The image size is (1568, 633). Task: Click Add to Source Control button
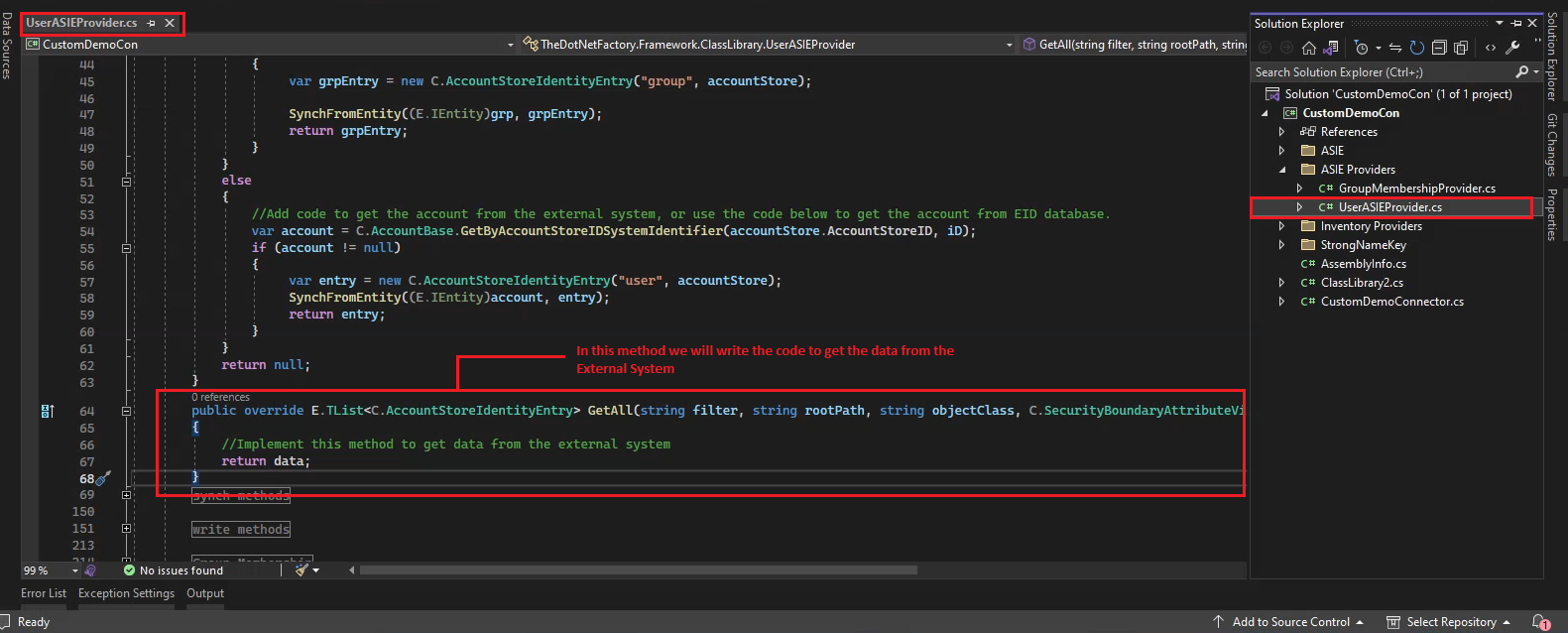(1288, 622)
